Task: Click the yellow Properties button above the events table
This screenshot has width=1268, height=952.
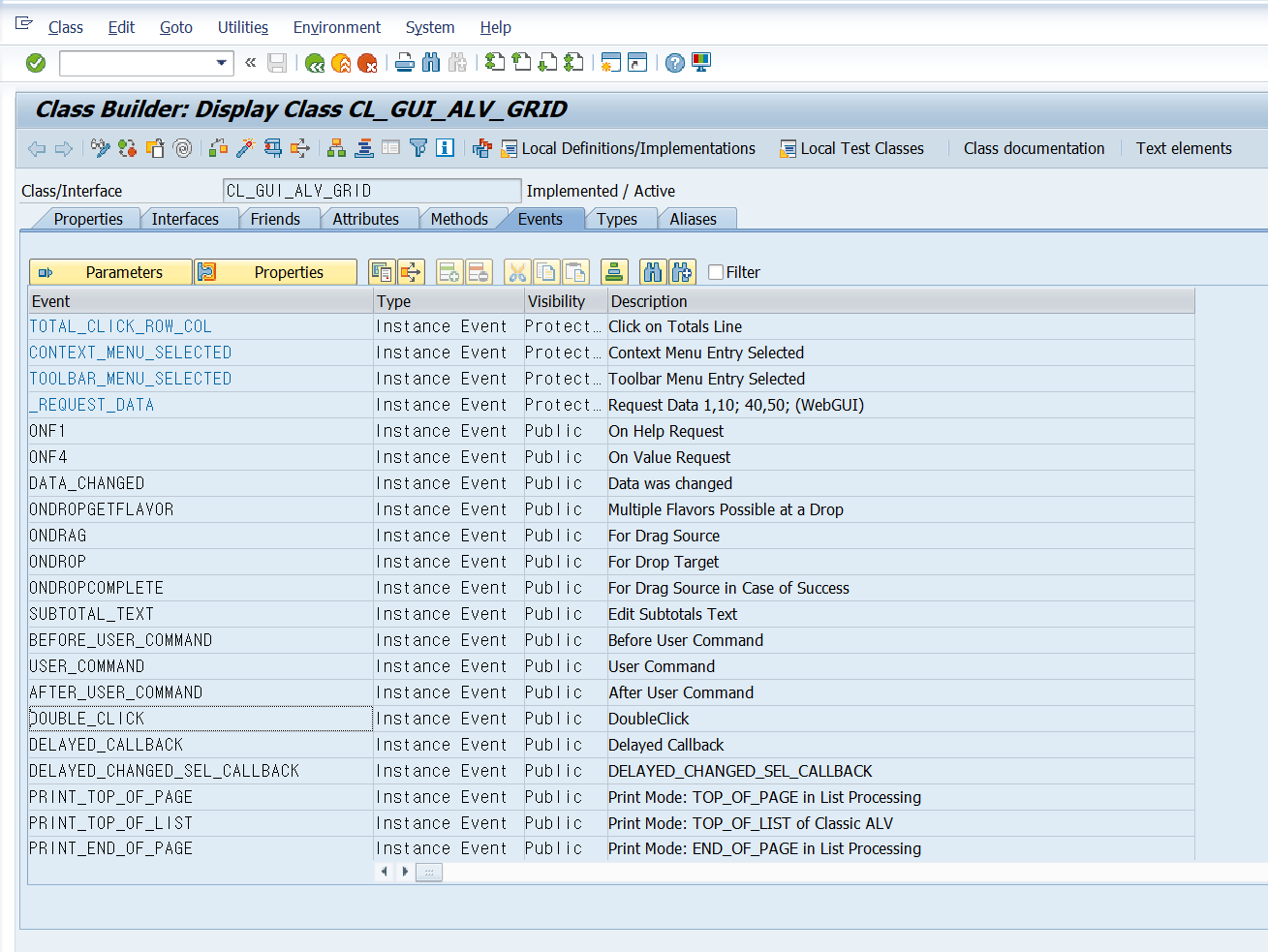Action: [x=276, y=272]
